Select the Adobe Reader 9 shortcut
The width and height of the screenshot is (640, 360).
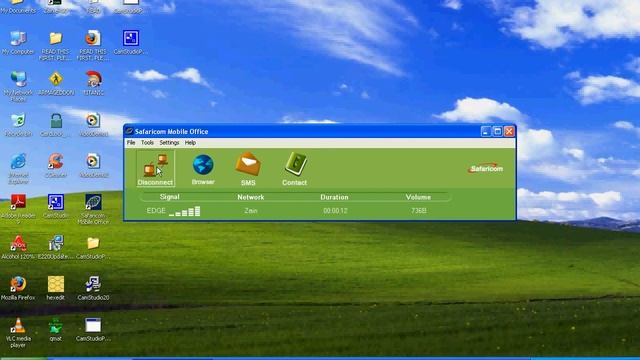pyautogui.click(x=18, y=209)
